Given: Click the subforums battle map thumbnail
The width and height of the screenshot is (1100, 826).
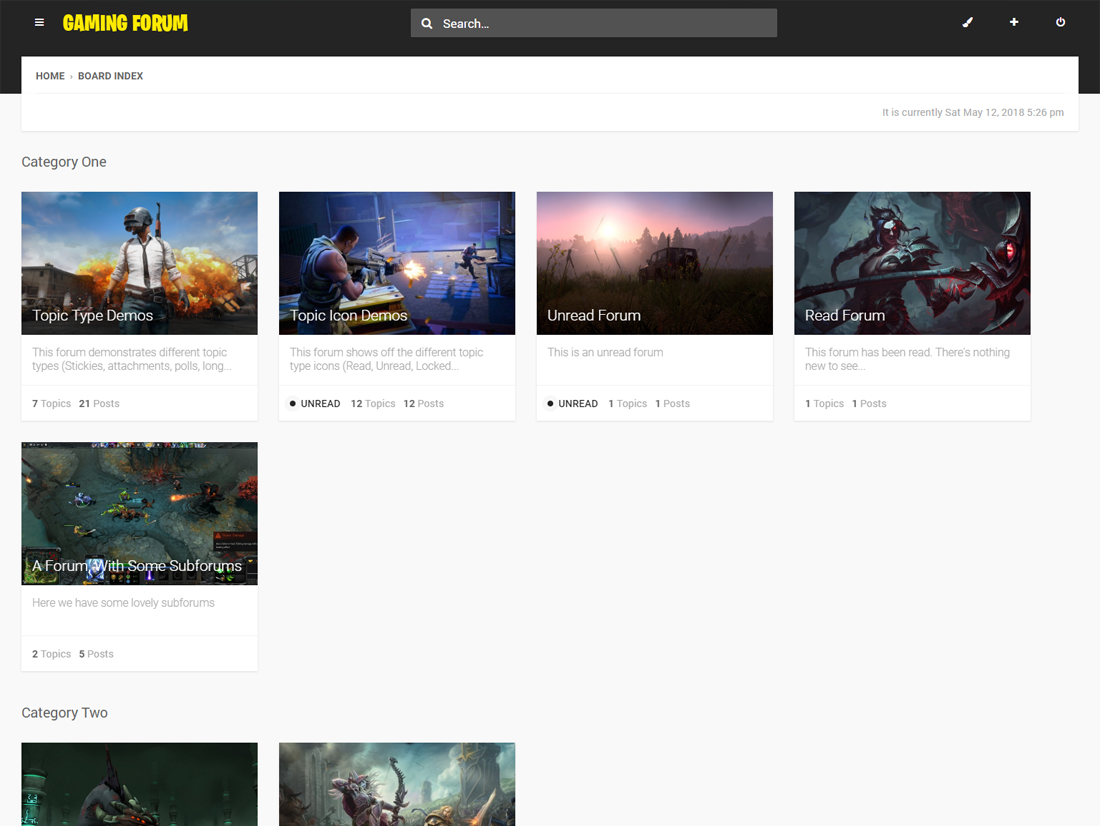Looking at the screenshot, I should (140, 514).
